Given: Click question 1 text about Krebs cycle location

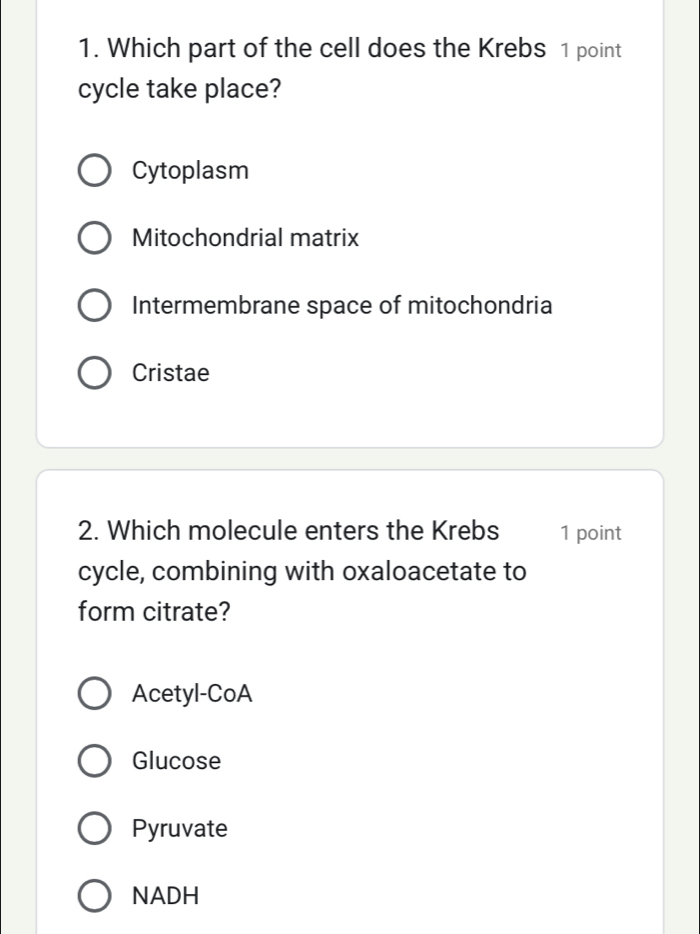Looking at the screenshot, I should point(310,68).
